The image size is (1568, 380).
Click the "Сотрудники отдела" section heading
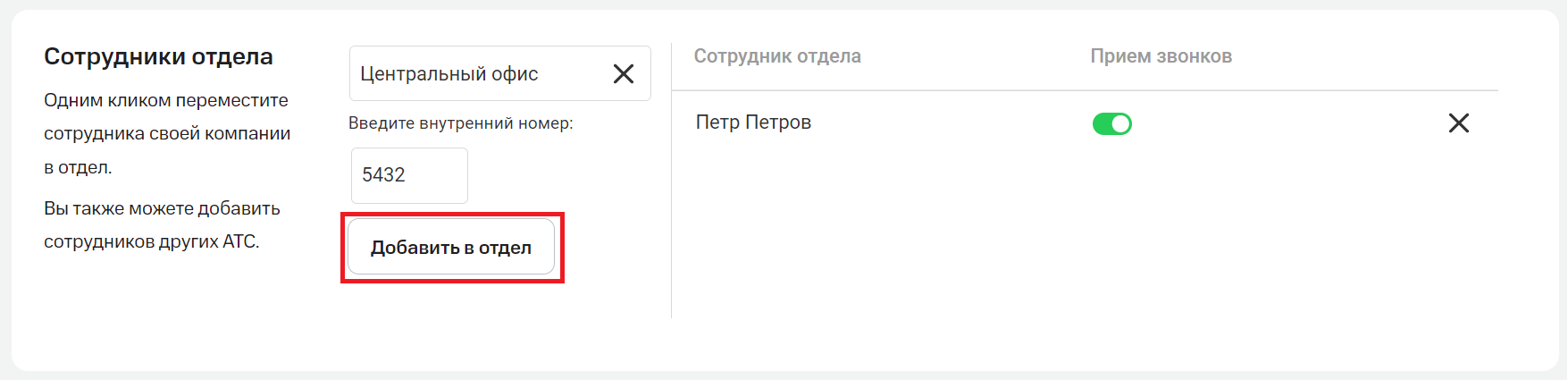(158, 56)
